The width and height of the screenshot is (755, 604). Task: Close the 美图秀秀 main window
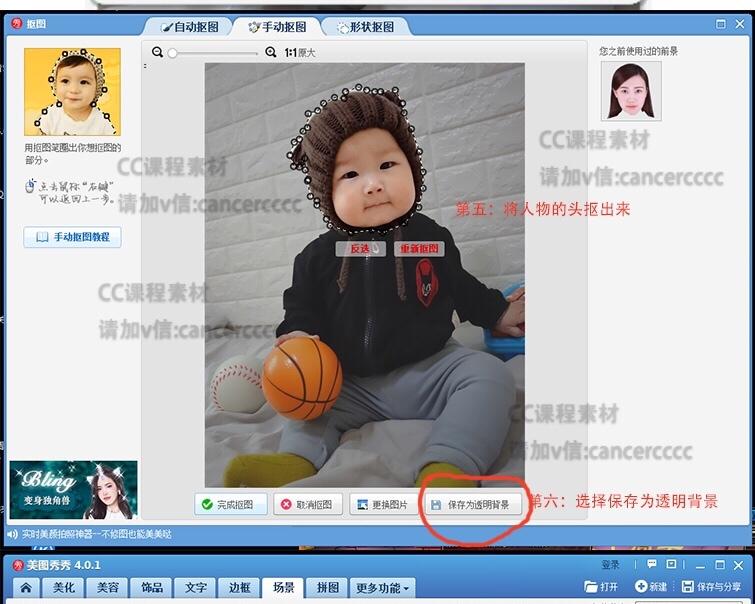point(739,565)
